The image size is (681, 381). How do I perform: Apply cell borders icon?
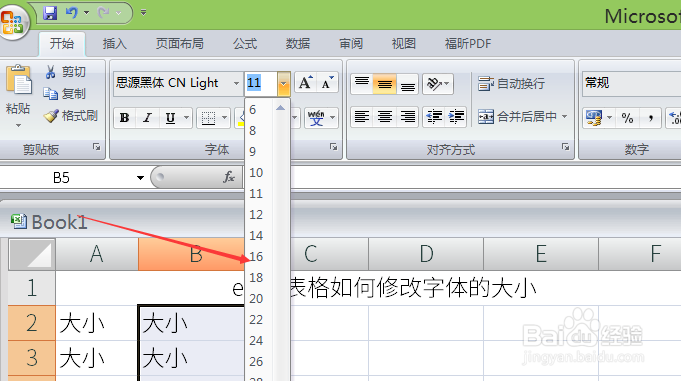point(208,118)
